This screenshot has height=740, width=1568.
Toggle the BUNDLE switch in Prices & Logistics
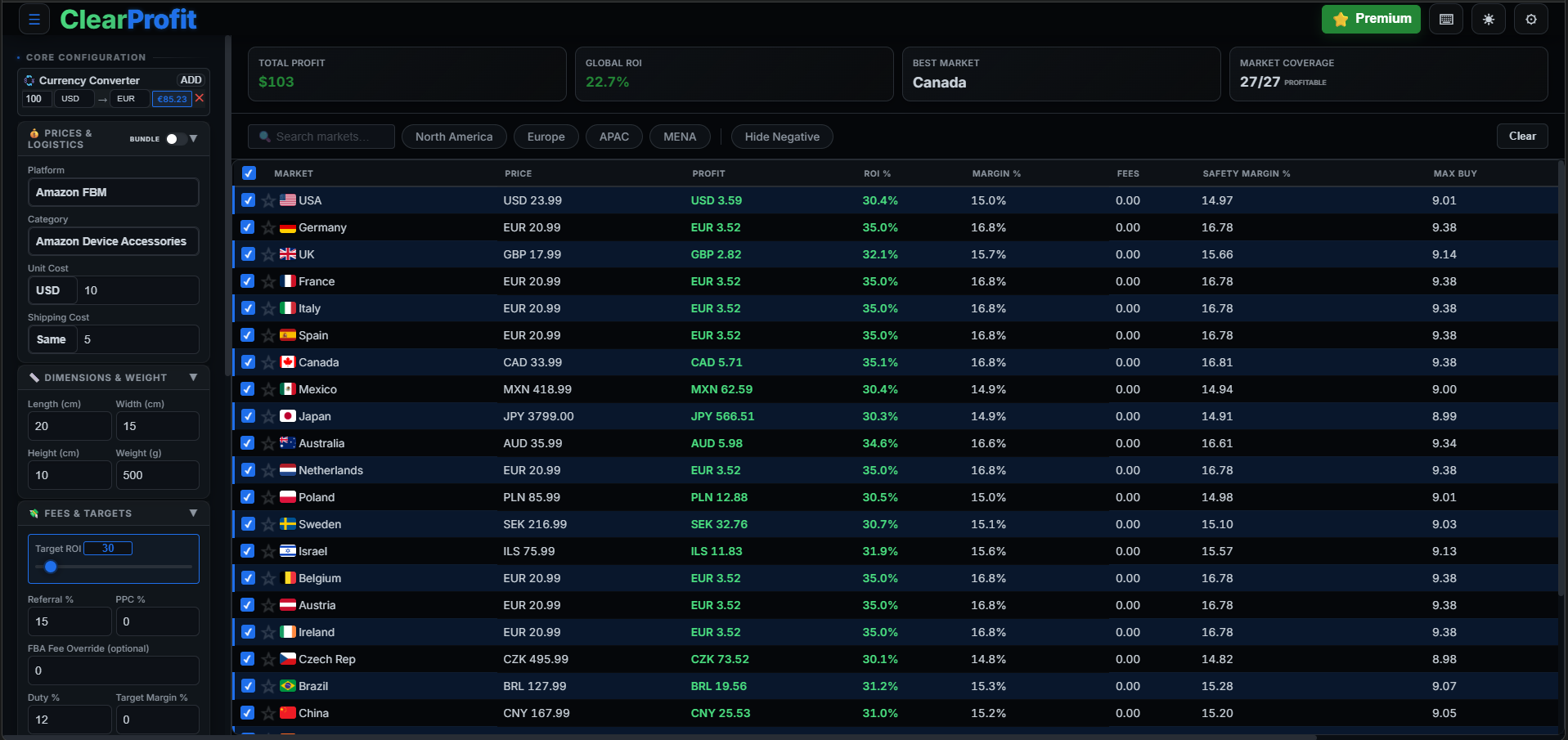(172, 139)
